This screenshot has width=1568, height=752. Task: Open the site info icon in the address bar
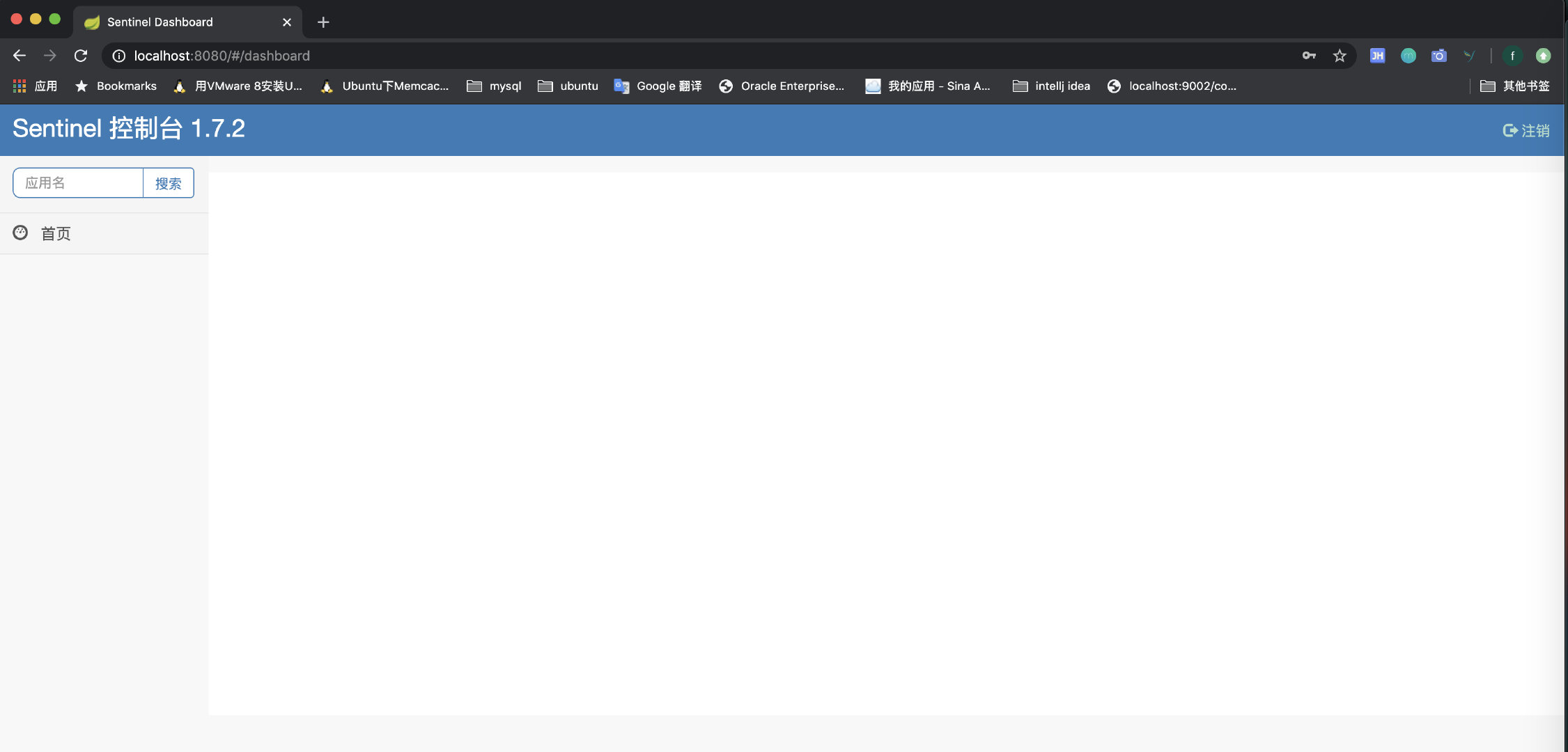point(119,56)
